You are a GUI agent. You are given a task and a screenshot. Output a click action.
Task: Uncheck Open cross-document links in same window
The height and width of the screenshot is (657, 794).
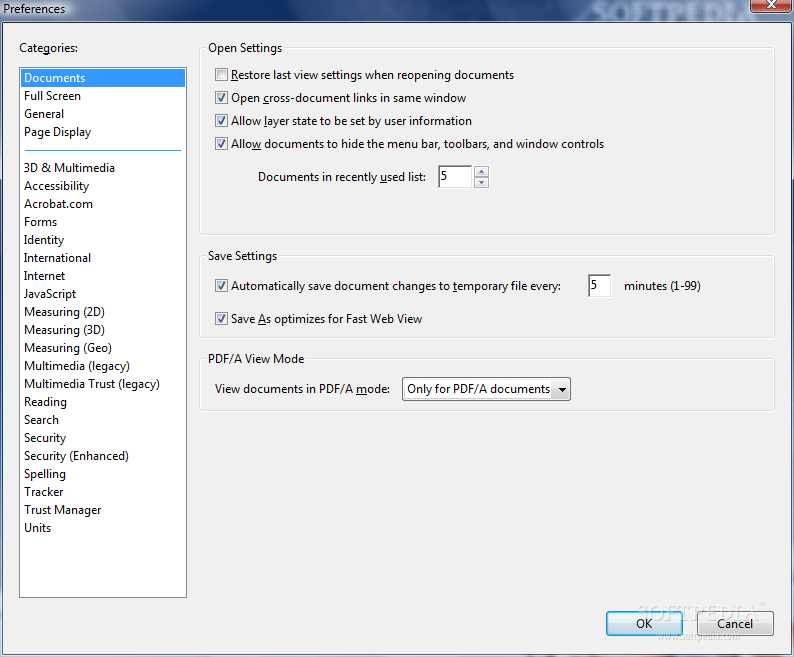point(221,98)
